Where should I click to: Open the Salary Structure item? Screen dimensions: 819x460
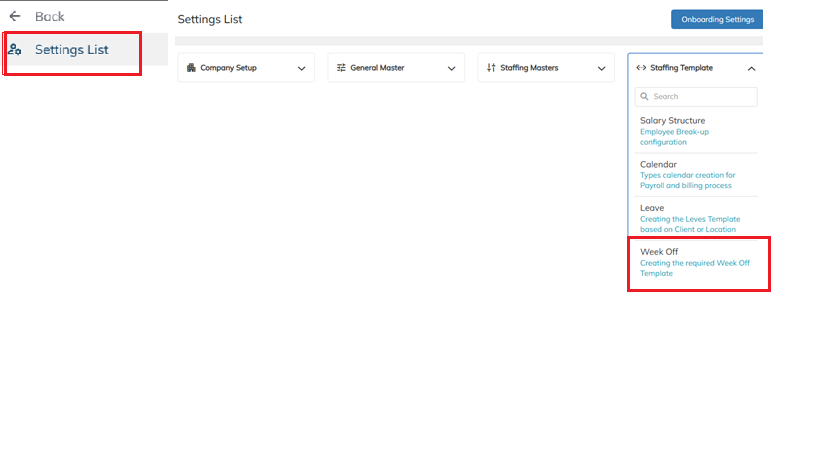click(x=696, y=131)
